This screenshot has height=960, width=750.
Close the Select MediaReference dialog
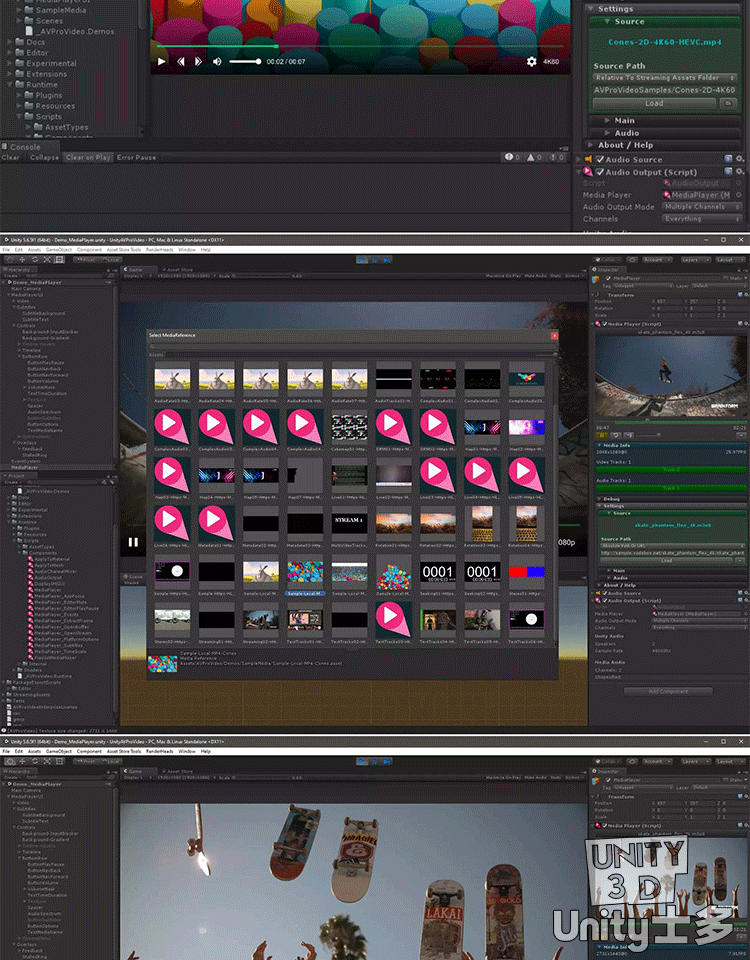[x=554, y=335]
